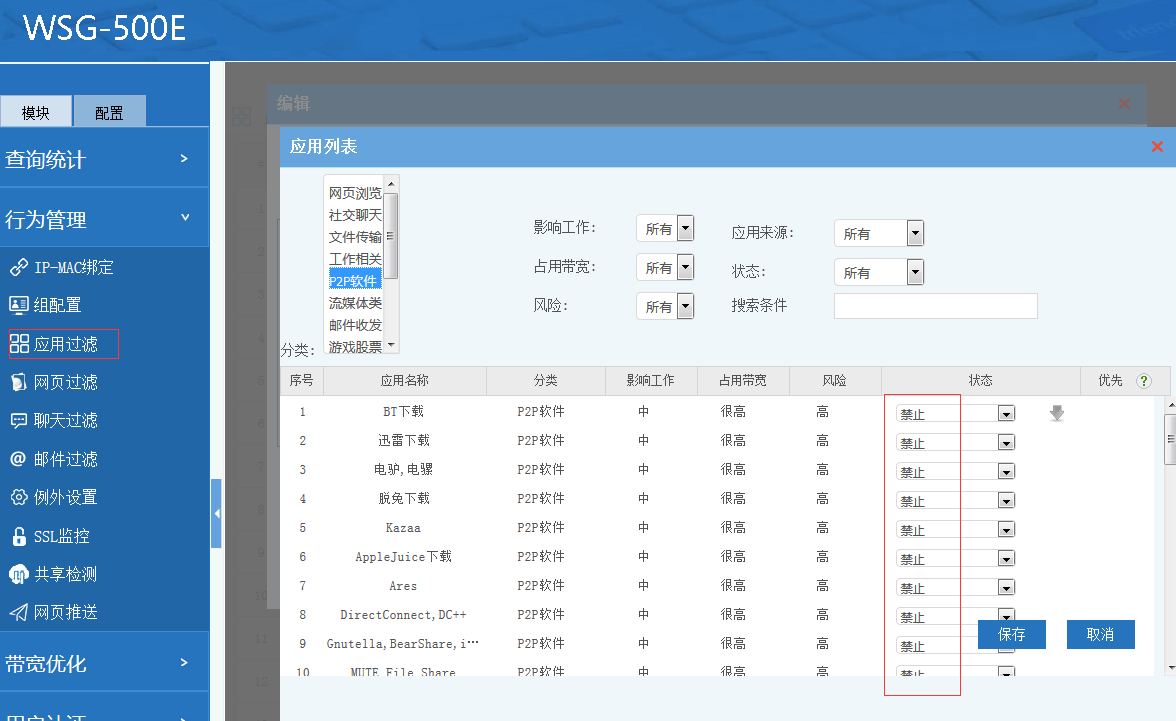Open the 应用来源 filter dropdown

pos(915,234)
